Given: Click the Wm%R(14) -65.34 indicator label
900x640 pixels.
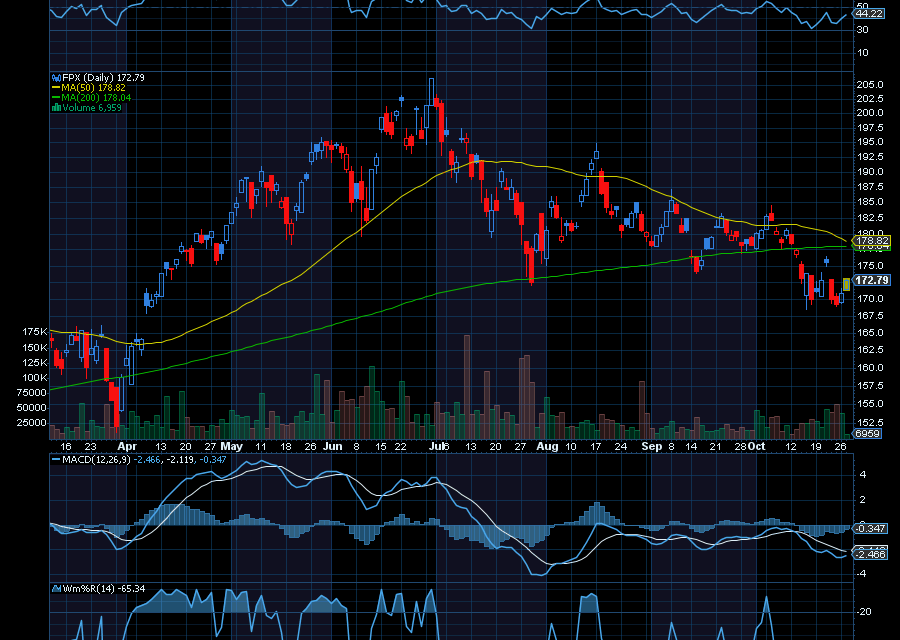Looking at the screenshot, I should click(103, 589).
